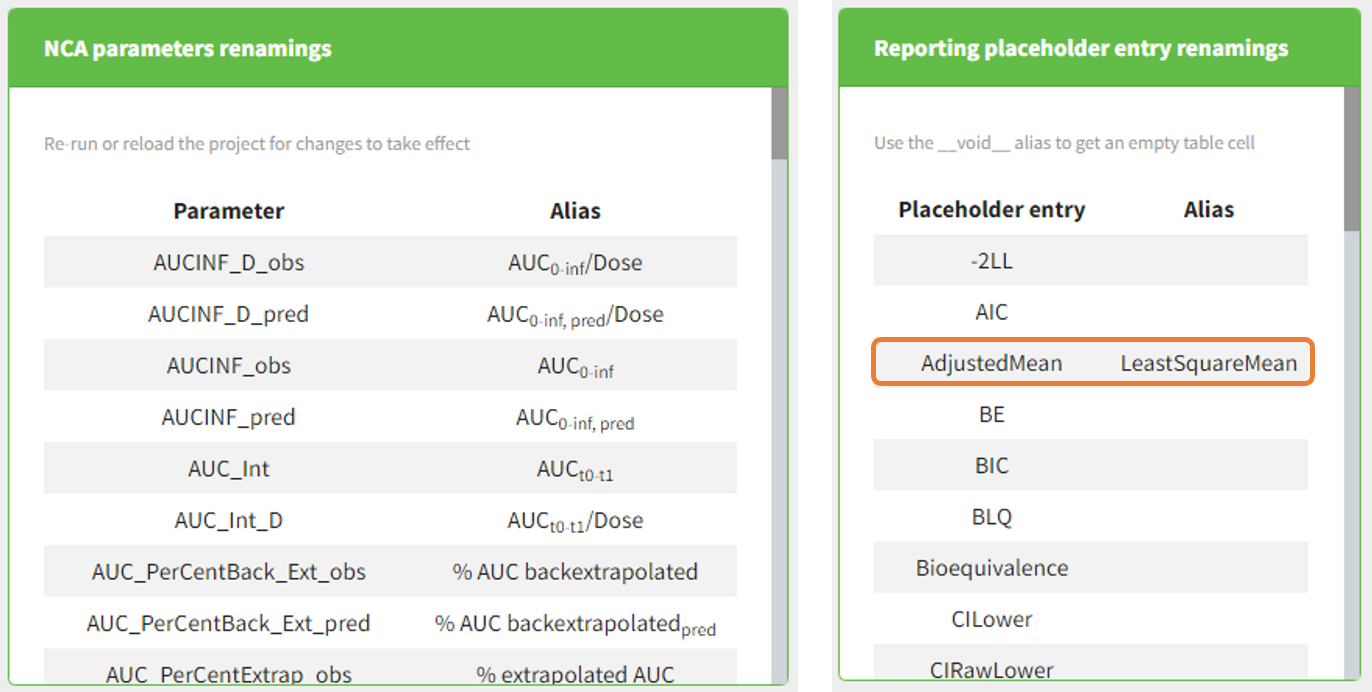
Task: Select the Bioequivalence placeholder entry
Action: pyautogui.click(x=990, y=567)
